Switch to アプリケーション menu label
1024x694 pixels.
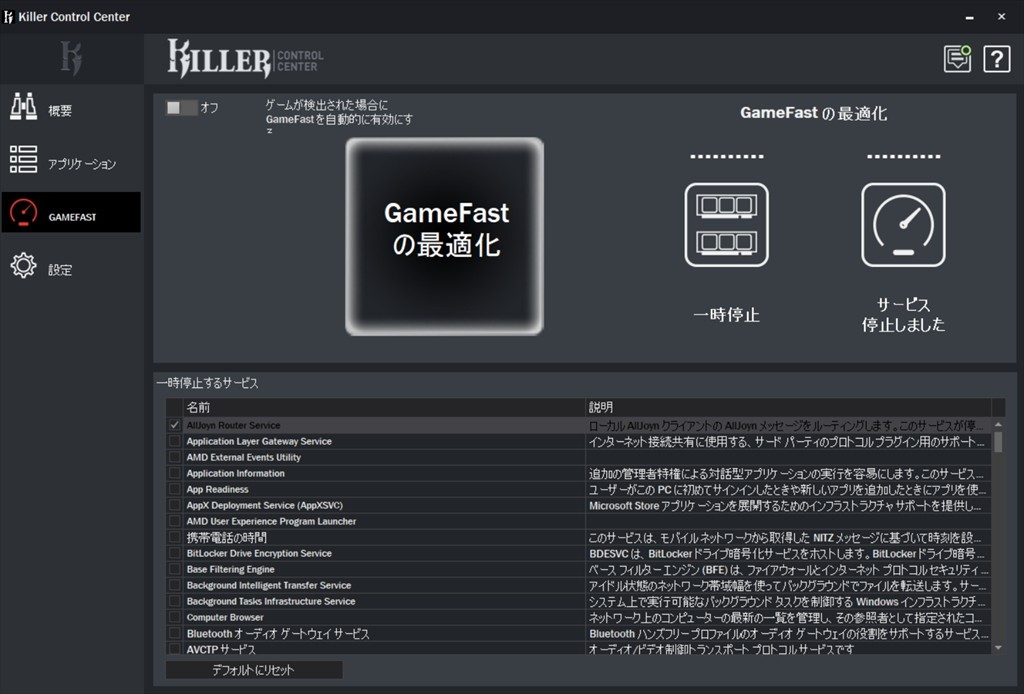(82, 164)
